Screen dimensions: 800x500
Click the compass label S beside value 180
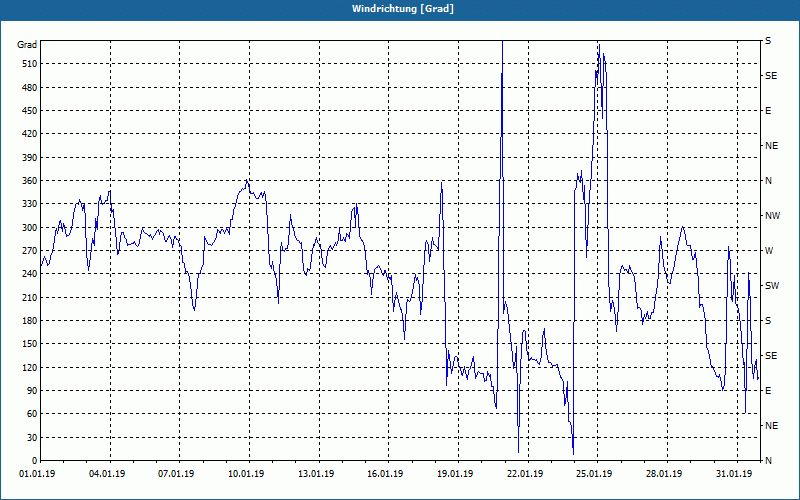768,321
